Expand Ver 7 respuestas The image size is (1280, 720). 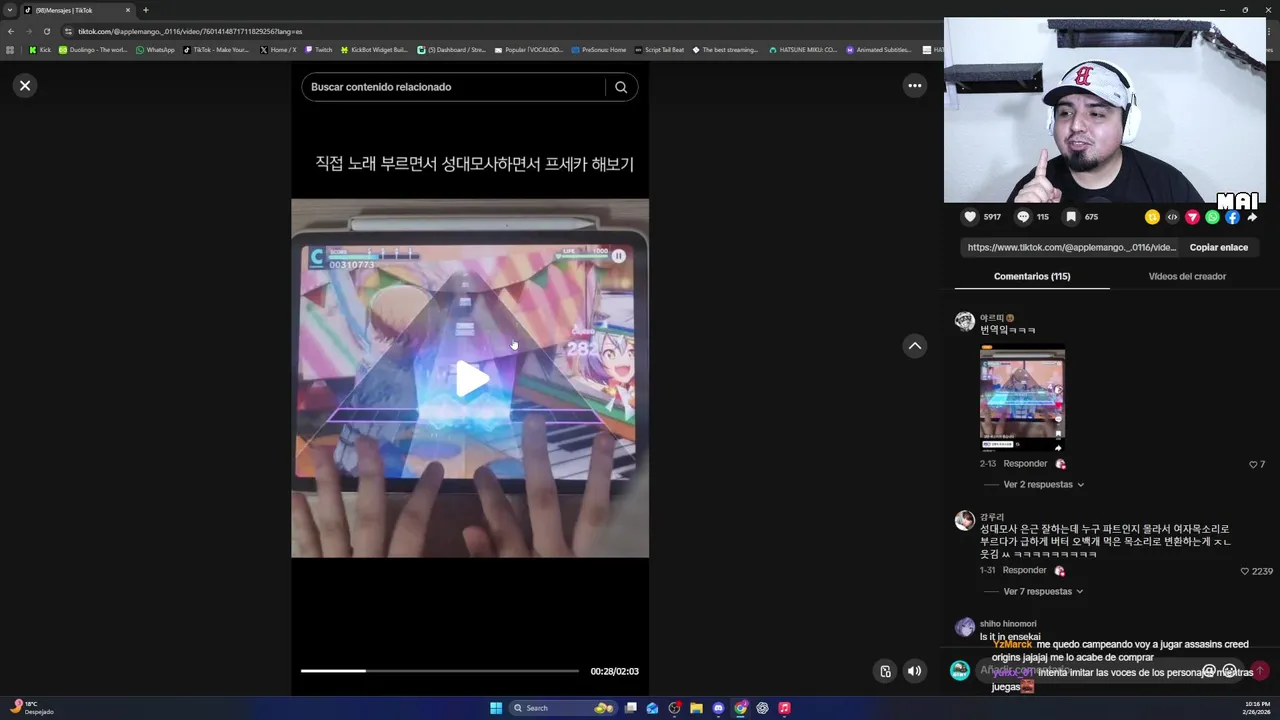pos(1043,592)
